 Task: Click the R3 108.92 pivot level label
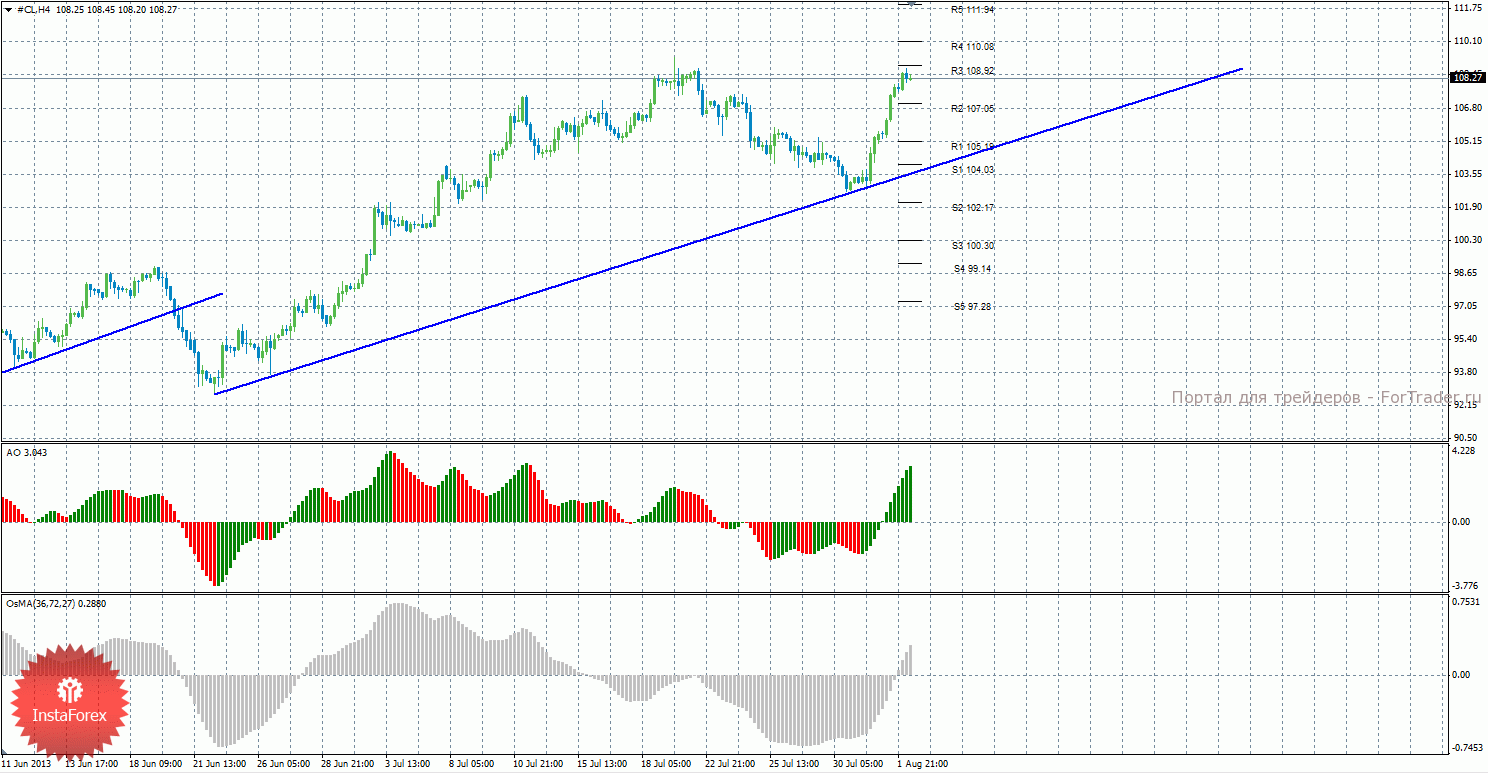(x=972, y=71)
